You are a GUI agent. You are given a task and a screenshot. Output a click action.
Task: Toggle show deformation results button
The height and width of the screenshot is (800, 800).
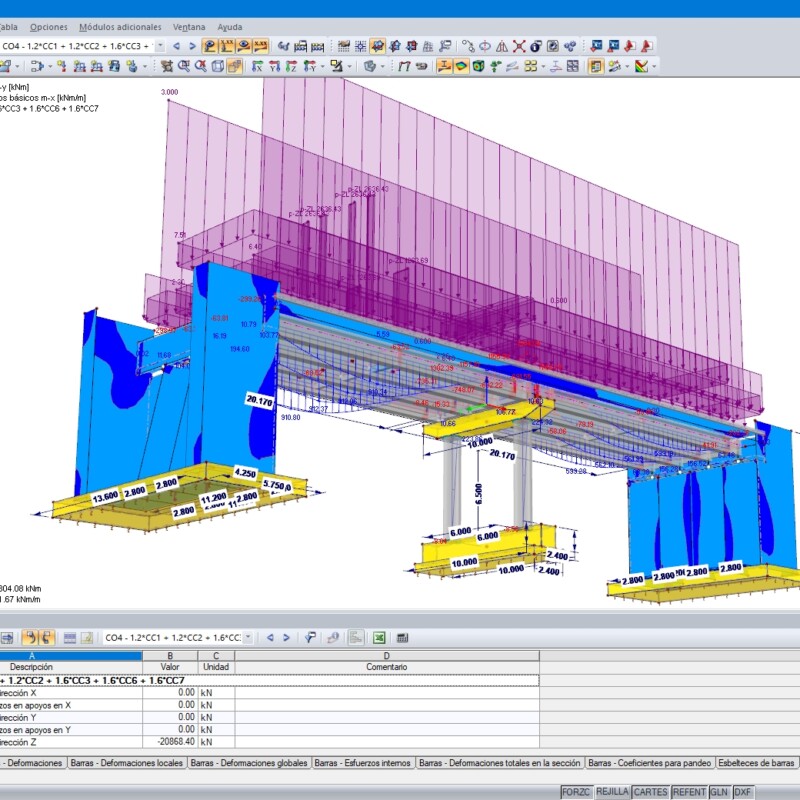point(209,46)
